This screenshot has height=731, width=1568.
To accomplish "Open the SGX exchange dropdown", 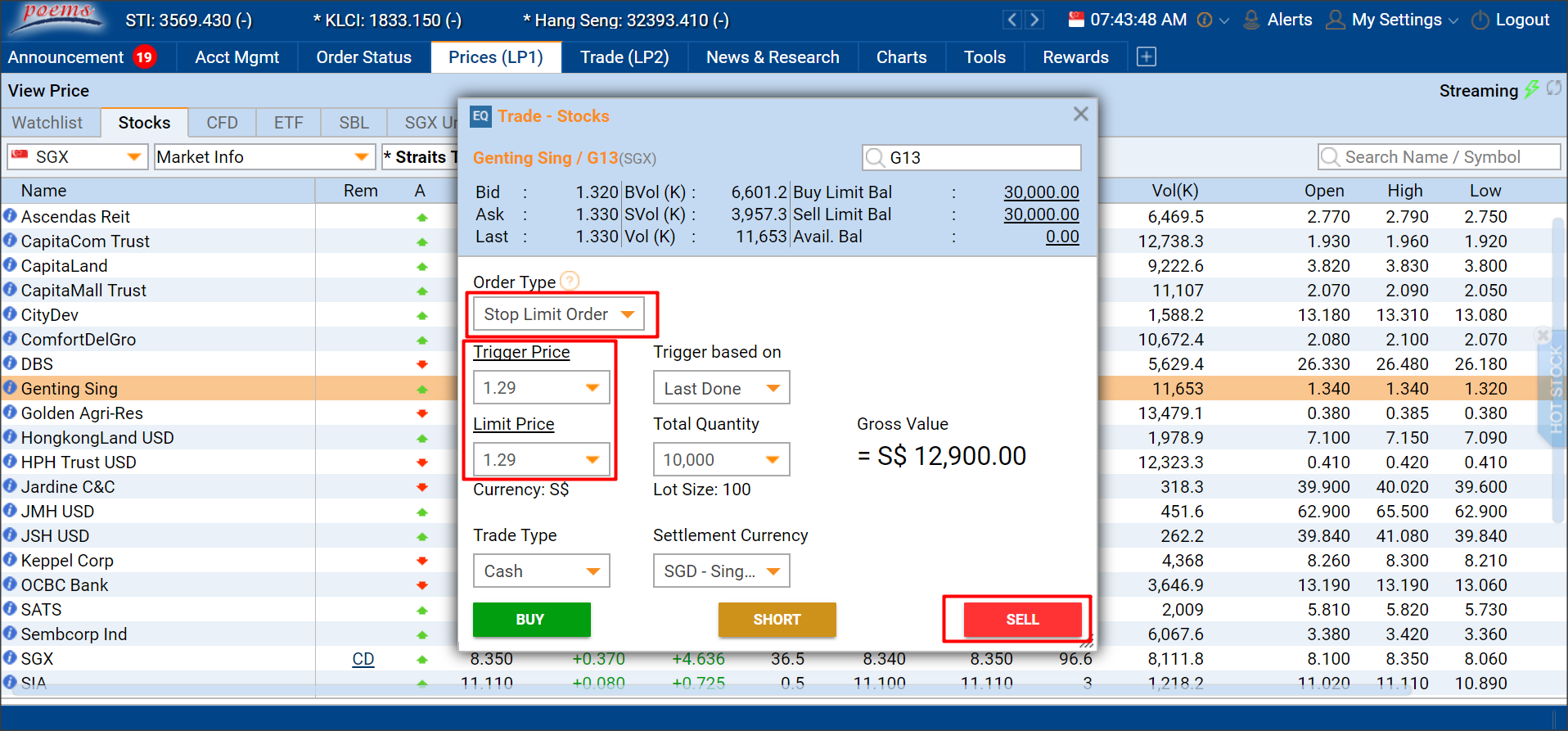I will [77, 157].
